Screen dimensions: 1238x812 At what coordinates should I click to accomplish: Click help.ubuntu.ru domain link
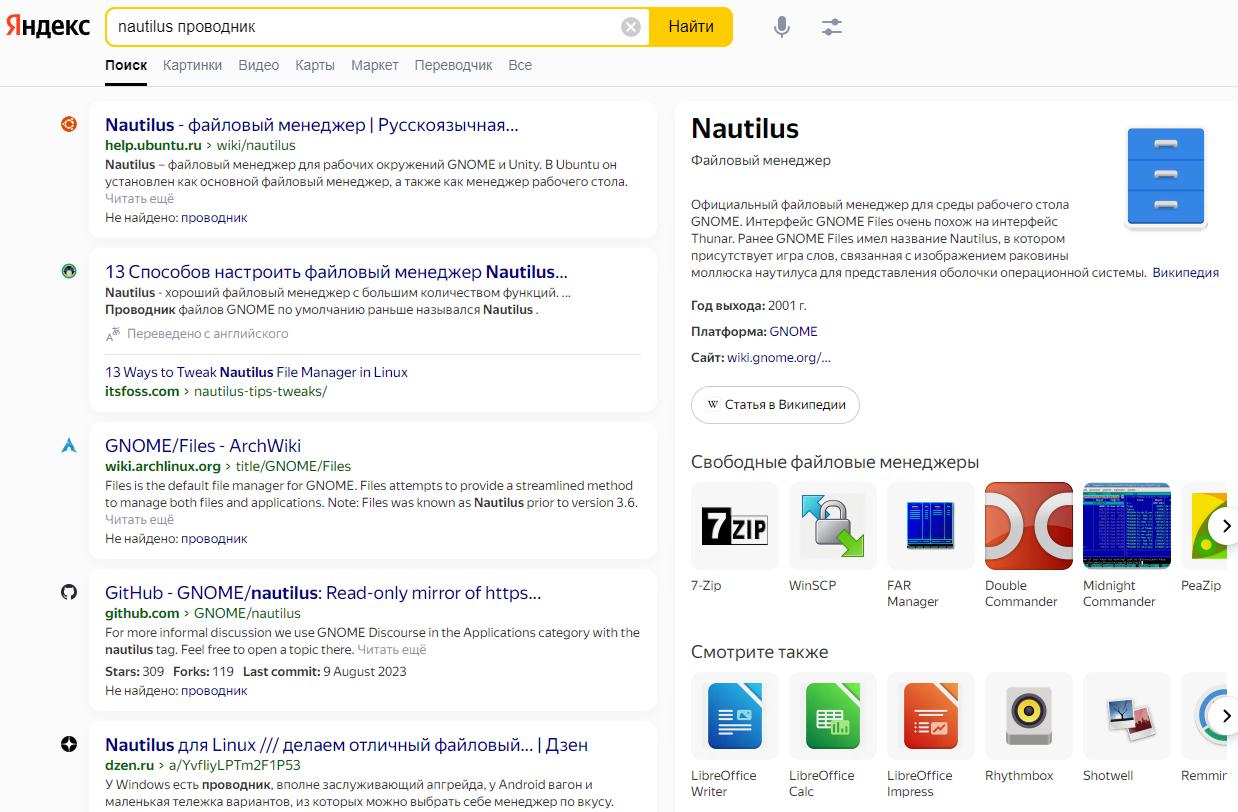tap(153, 145)
